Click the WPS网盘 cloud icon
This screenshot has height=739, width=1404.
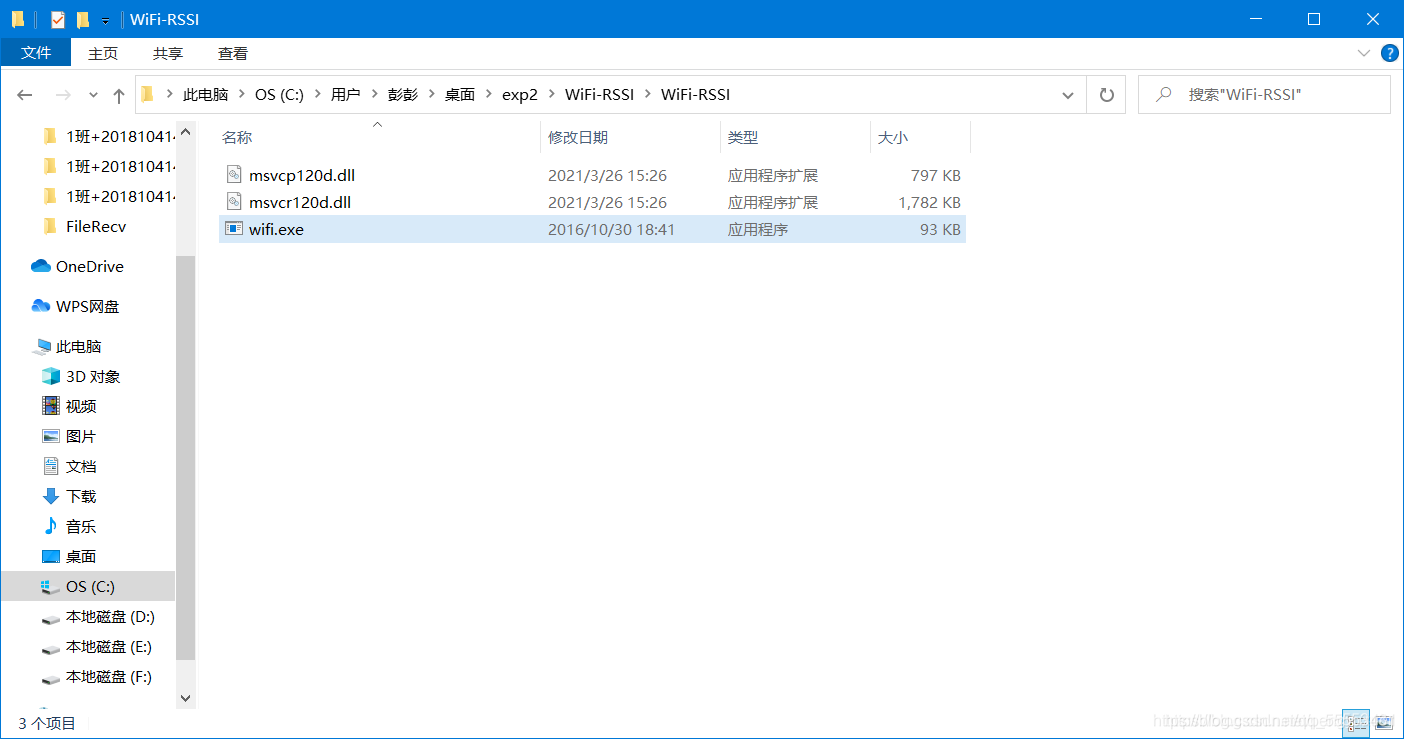(41, 306)
